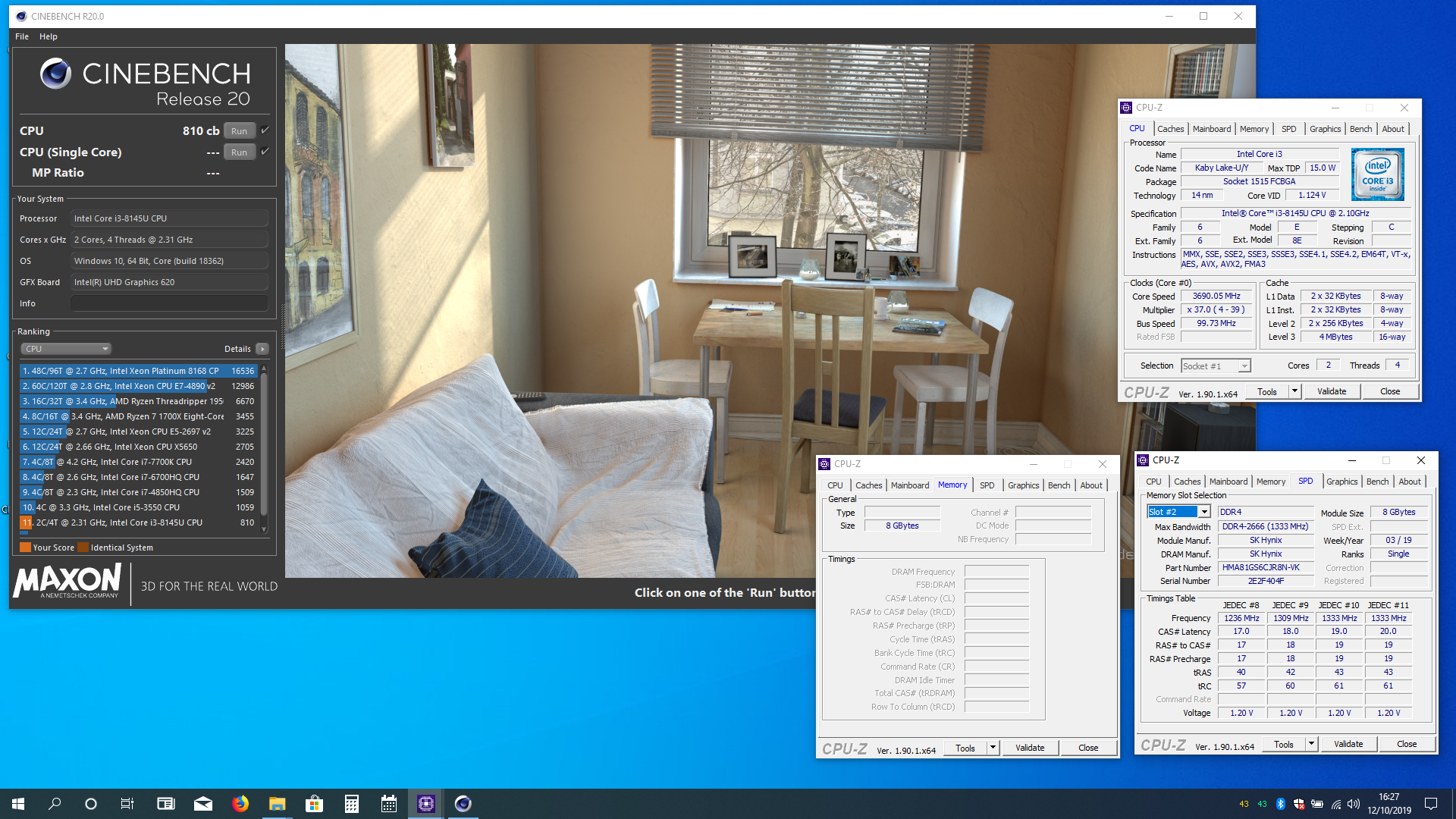Select ranking row AMD Ryzen 7 1700X
Viewport: 1456px width, 819px height.
[139, 416]
